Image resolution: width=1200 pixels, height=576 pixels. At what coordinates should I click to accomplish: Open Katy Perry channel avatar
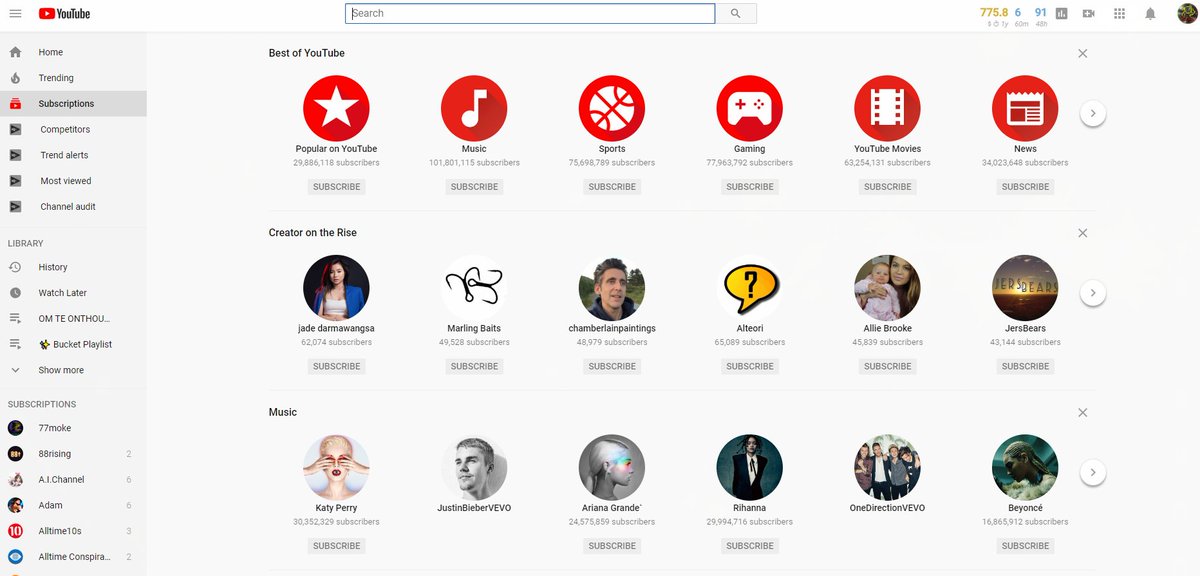tap(336, 467)
